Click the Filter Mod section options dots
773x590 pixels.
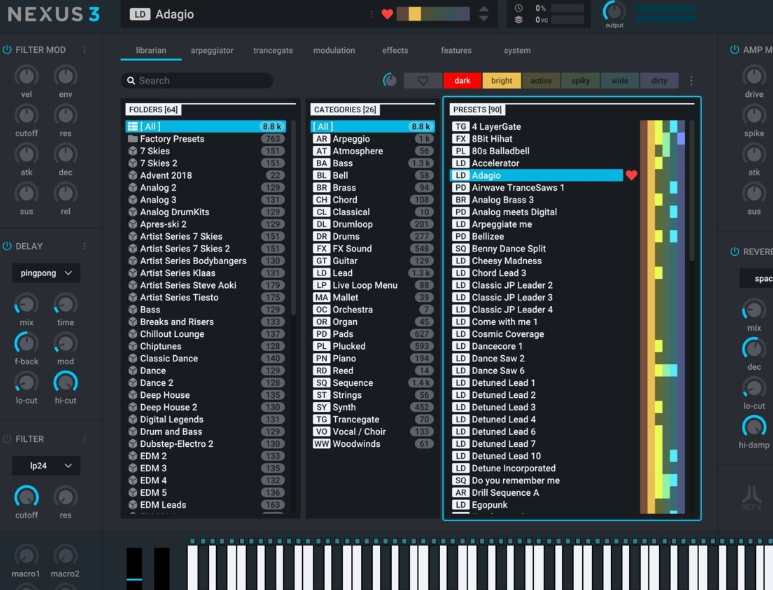(x=84, y=50)
